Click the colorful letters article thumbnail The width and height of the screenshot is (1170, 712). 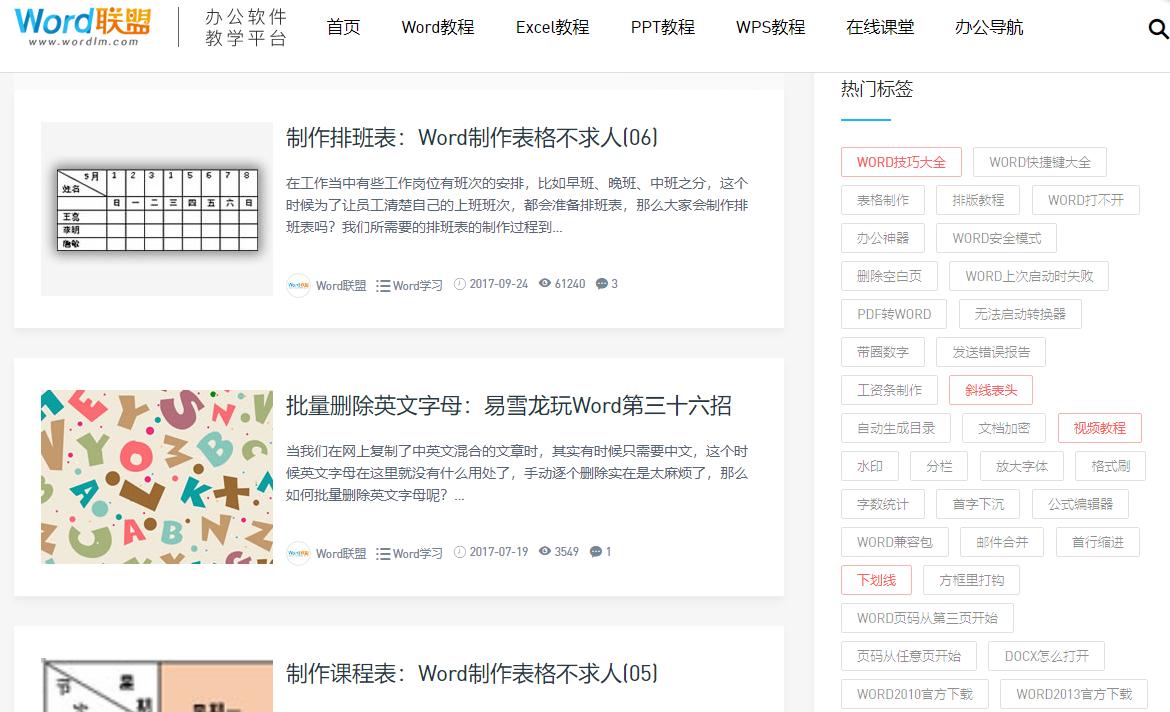(157, 476)
